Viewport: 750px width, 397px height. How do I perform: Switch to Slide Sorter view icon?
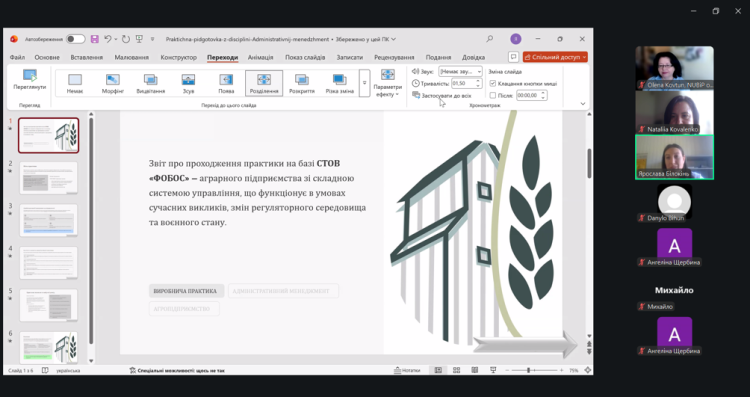(x=456, y=370)
